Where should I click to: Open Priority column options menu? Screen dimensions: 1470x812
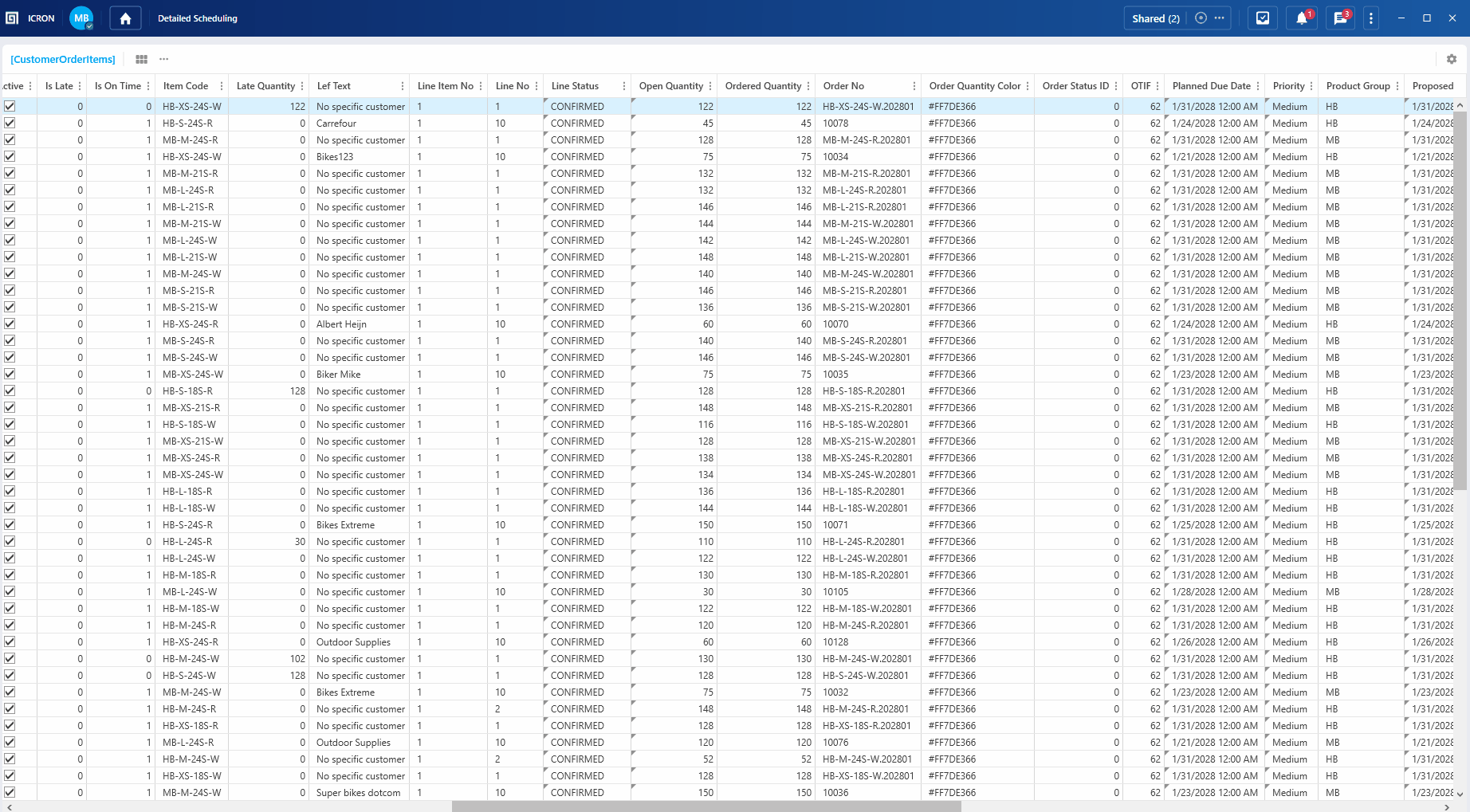point(1311,86)
